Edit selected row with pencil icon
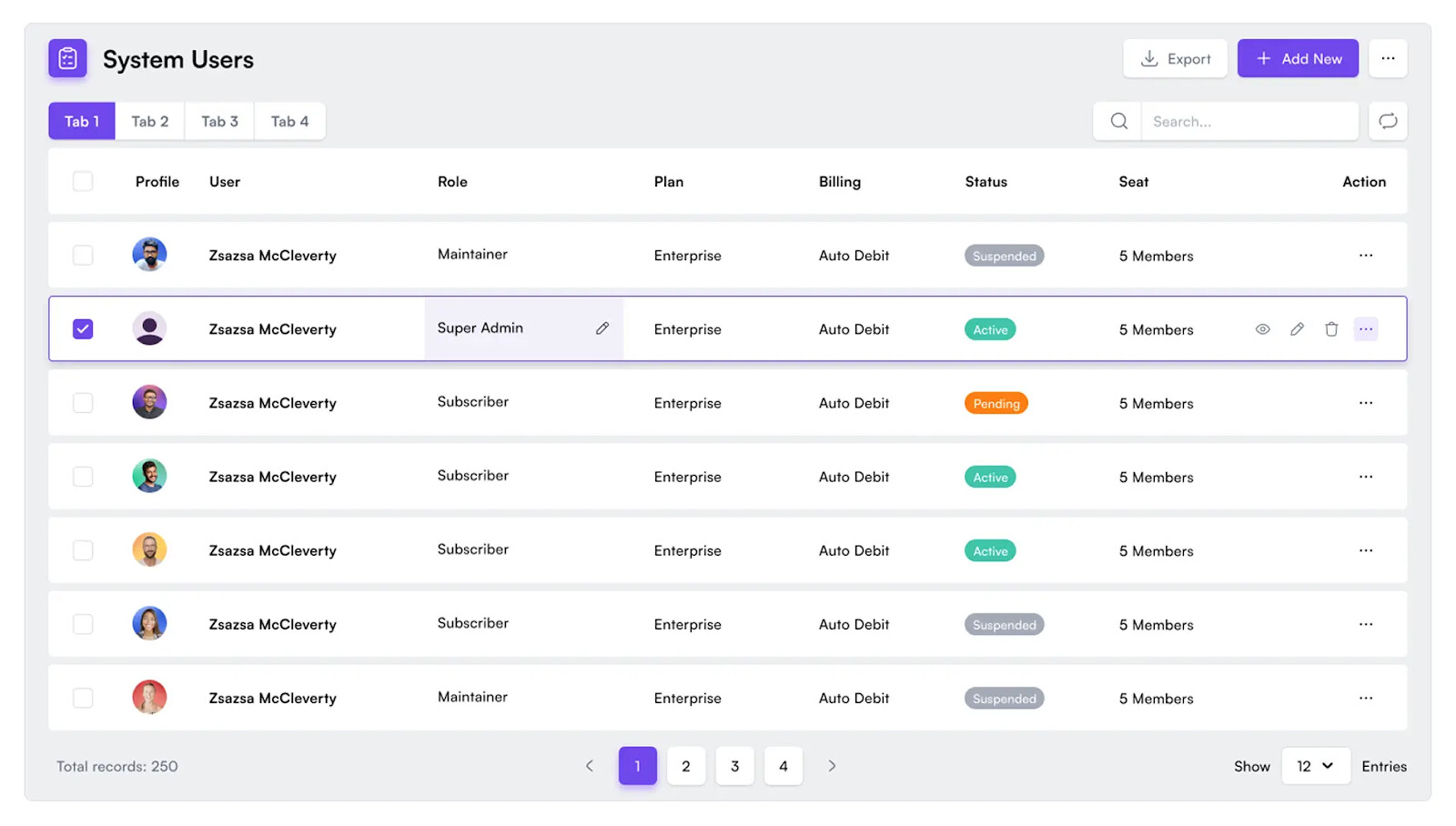1456x826 pixels. tap(1297, 329)
